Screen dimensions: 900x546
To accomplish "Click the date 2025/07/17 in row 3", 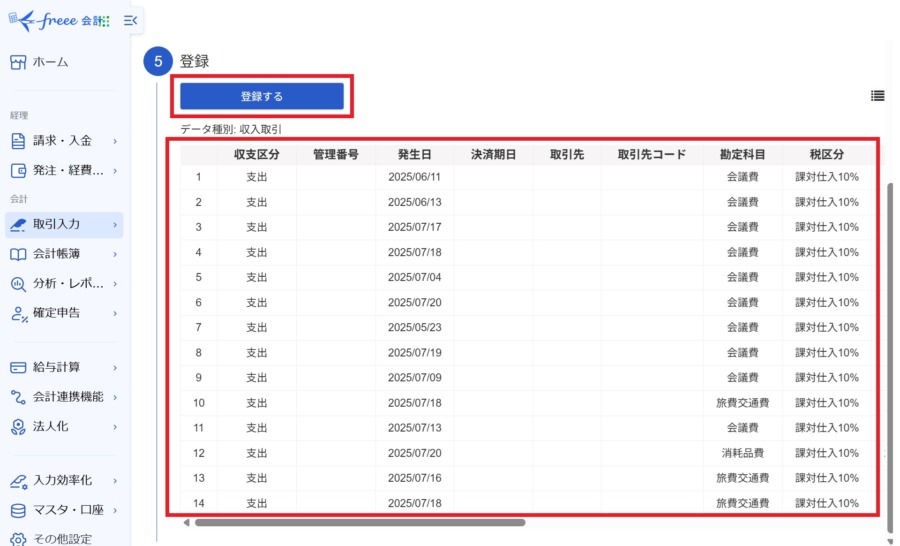I will (414, 227).
